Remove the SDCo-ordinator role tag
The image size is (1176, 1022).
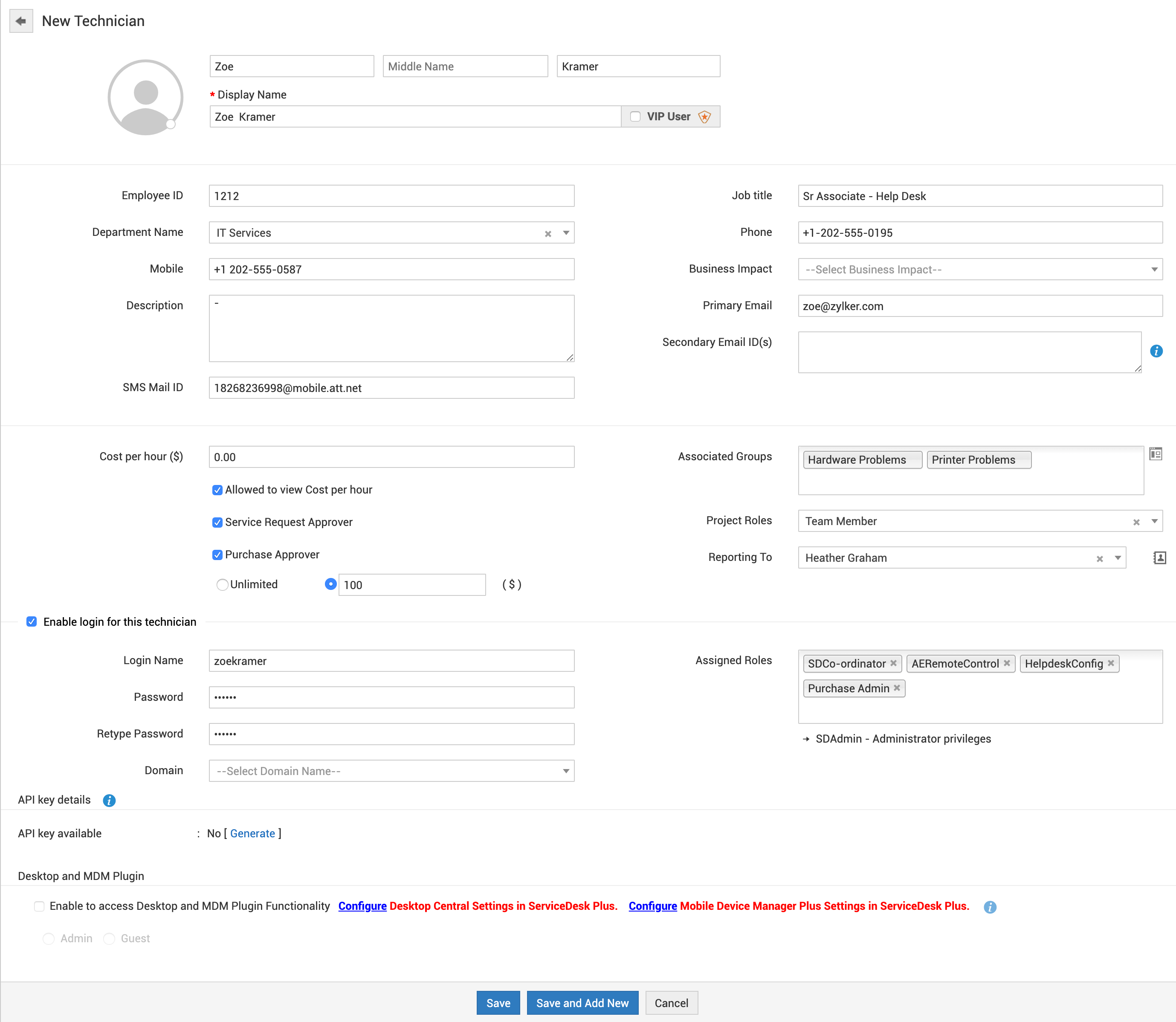(893, 663)
